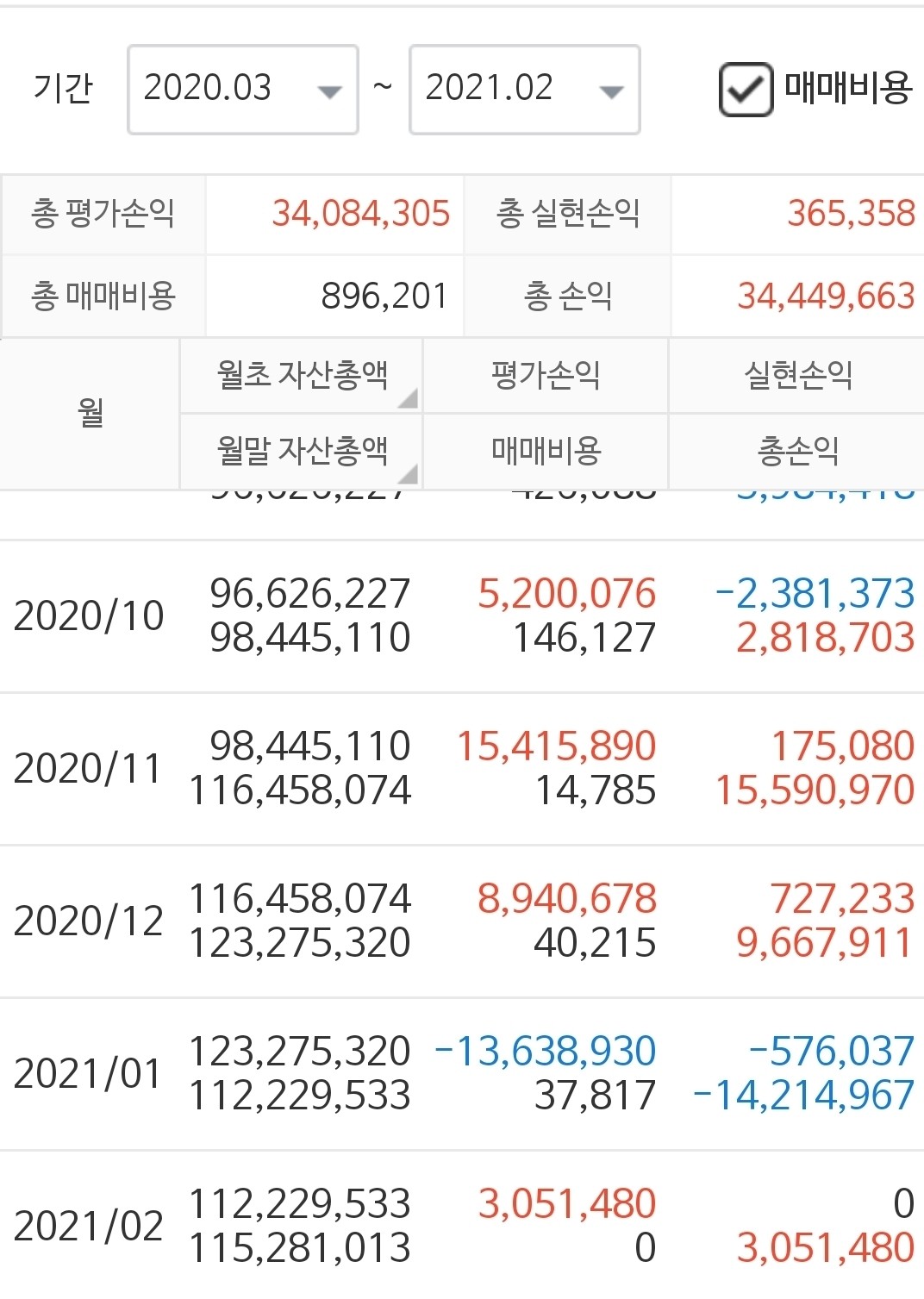
Task: Click the 총 실현손익 value 365,358
Action: coord(852,214)
